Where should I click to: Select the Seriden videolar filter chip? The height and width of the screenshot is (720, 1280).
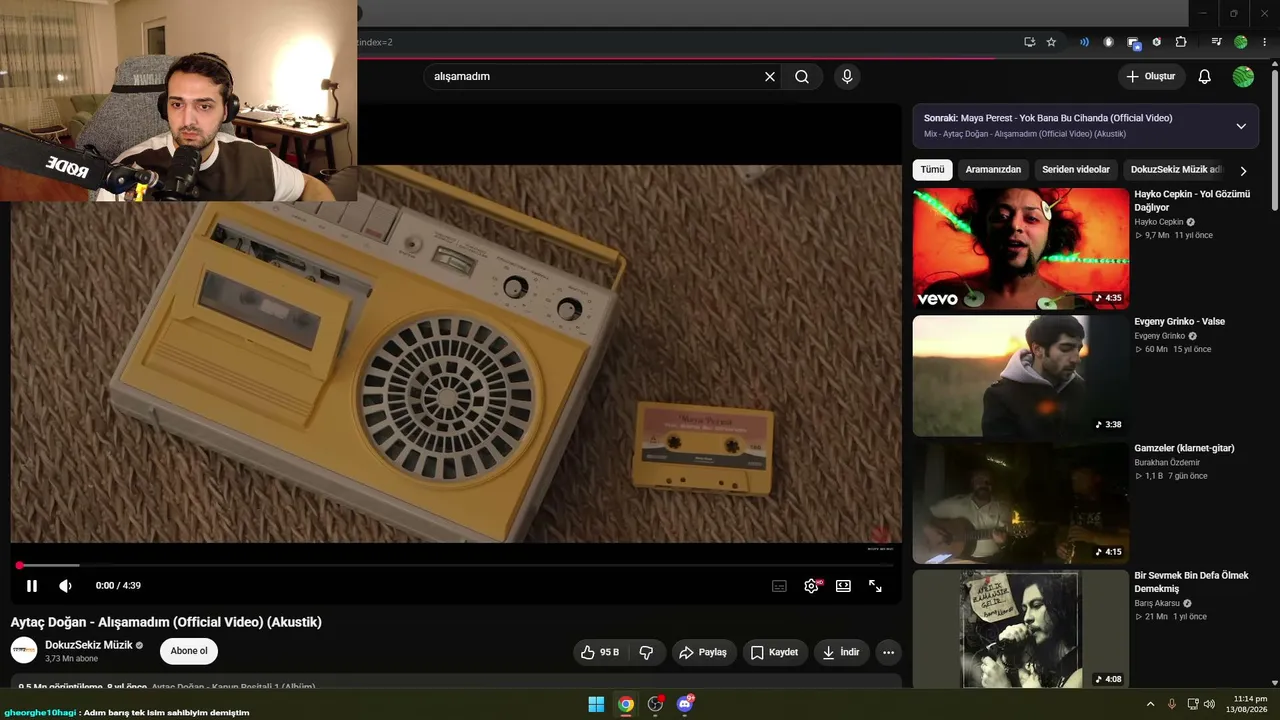(x=1076, y=170)
